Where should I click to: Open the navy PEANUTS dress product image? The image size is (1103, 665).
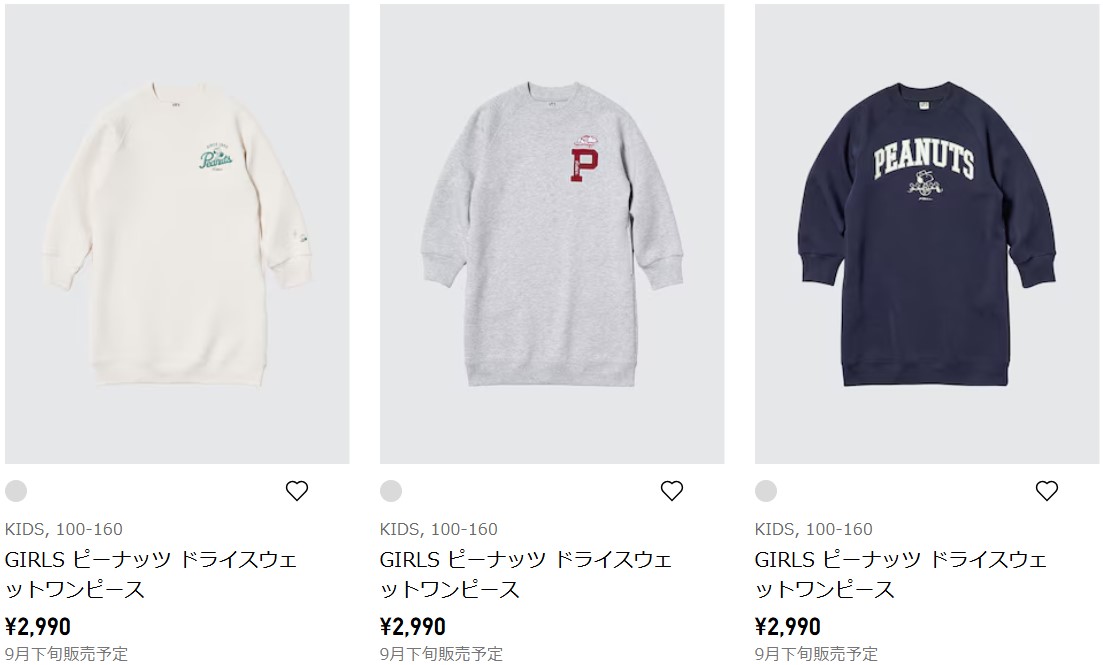click(x=927, y=234)
